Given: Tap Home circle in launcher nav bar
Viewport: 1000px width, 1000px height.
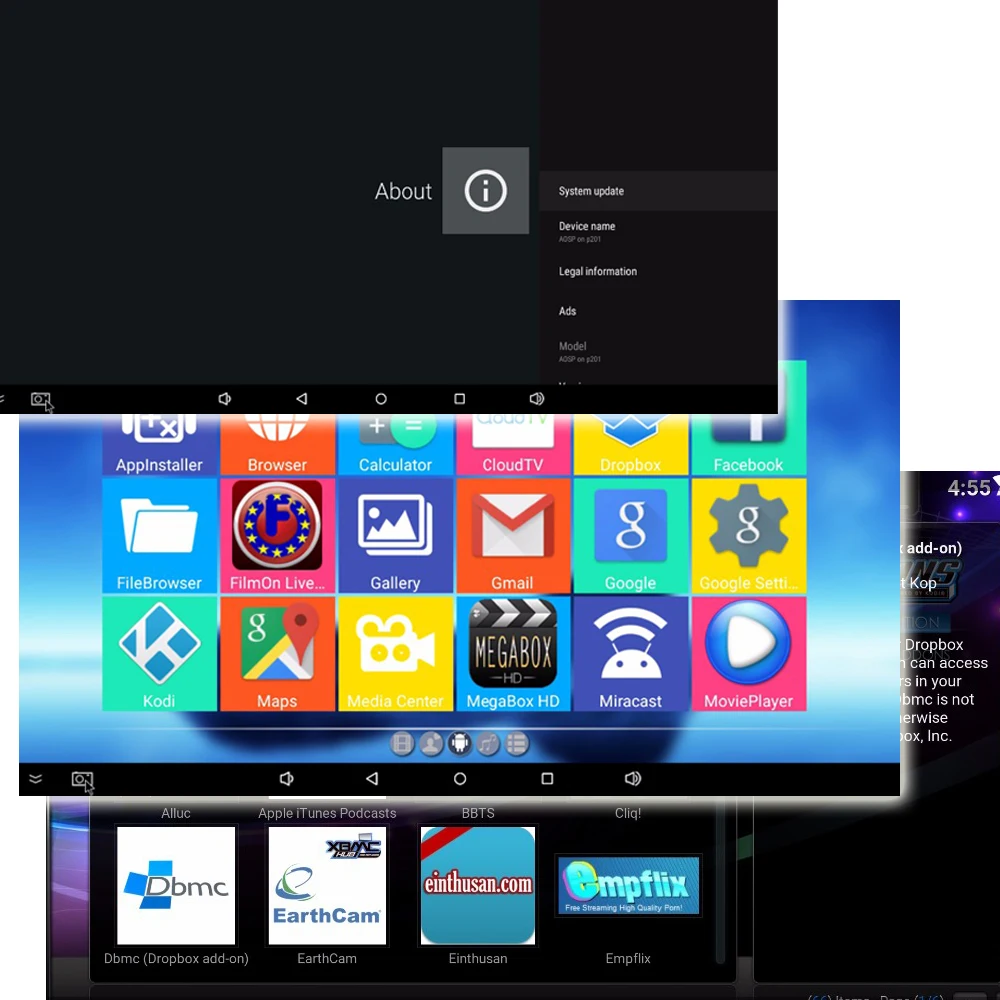Looking at the screenshot, I should click(x=460, y=779).
